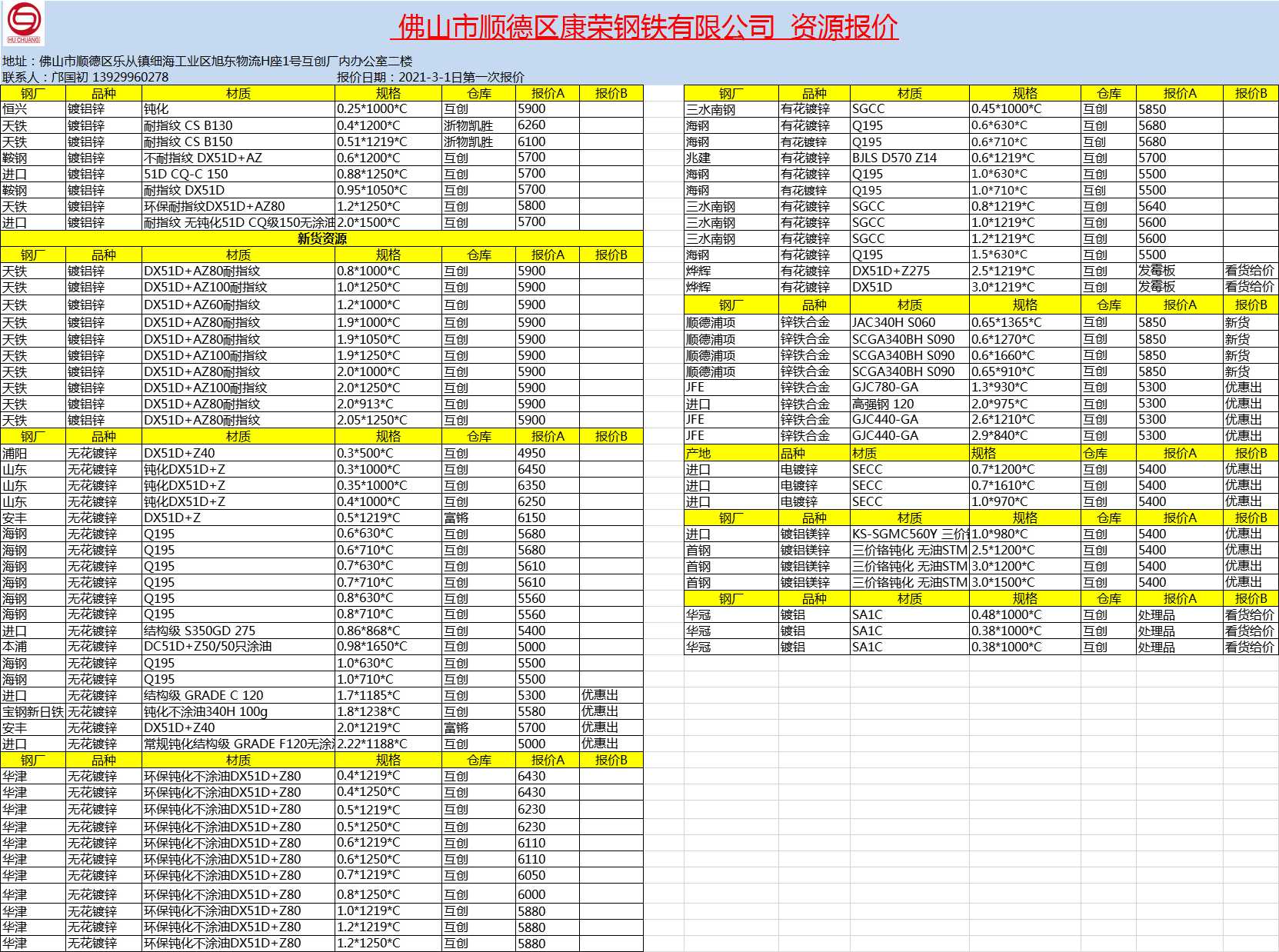Click the price cell 4950
Viewport: 1279px width, 952px height.
coord(548,453)
